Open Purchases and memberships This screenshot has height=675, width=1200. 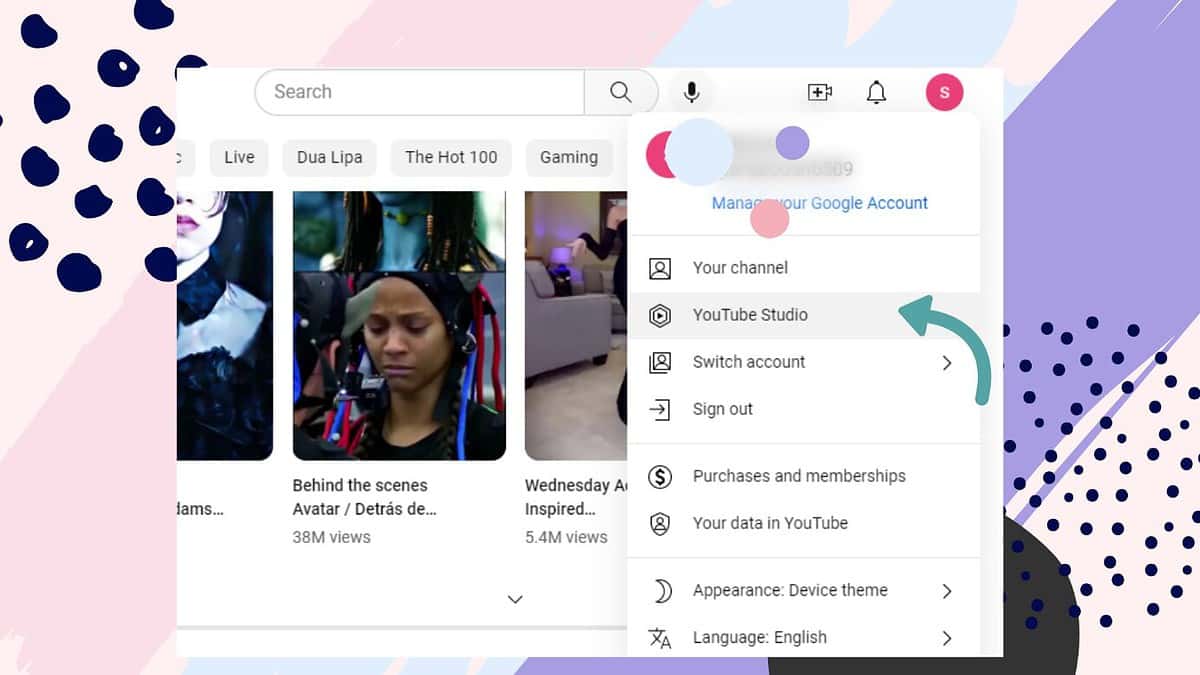(804, 476)
